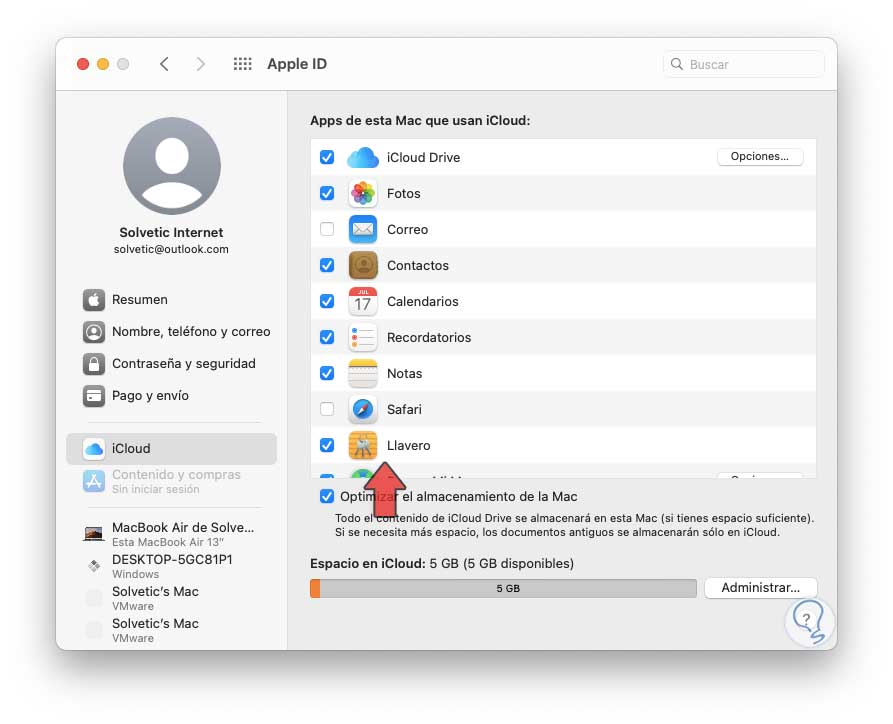This screenshot has width=893, height=724.
Task: Toggle the Notas checkbox
Action: pos(327,373)
